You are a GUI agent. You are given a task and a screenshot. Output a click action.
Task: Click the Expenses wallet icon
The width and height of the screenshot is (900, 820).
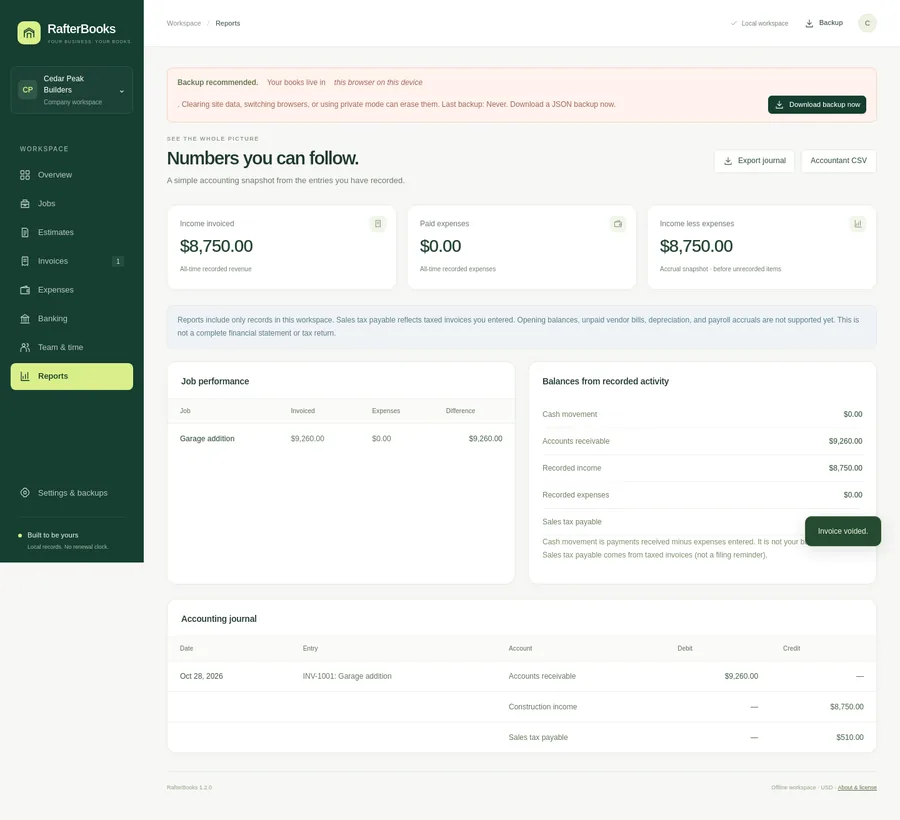(x=25, y=290)
